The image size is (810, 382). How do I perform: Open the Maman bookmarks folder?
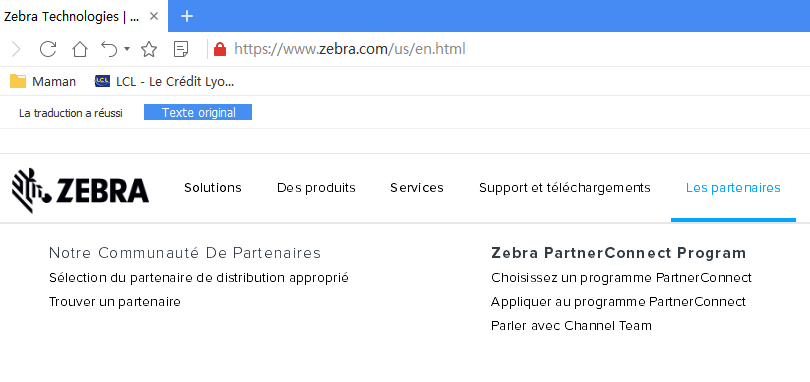(x=43, y=81)
